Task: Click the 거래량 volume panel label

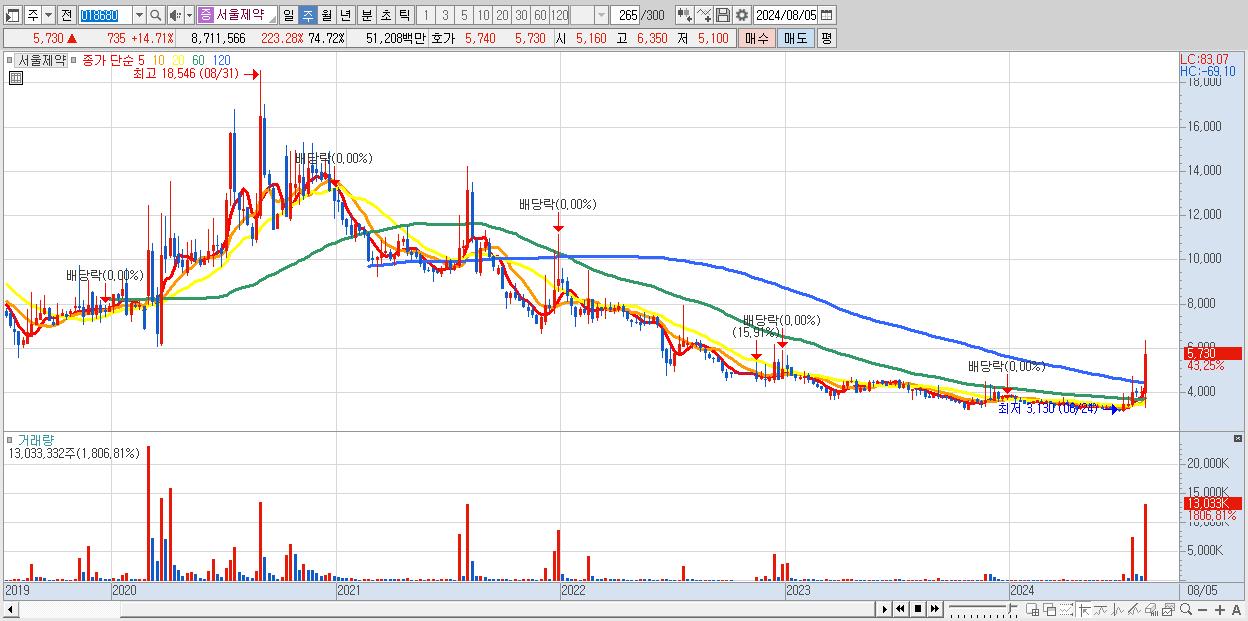Action: pyautogui.click(x=36, y=440)
